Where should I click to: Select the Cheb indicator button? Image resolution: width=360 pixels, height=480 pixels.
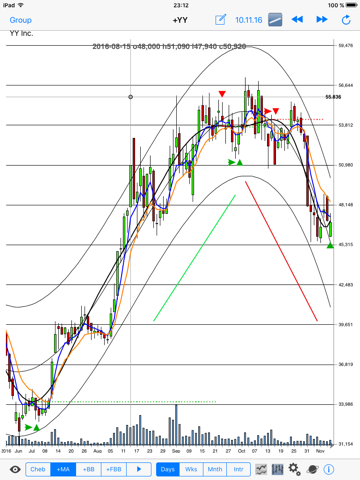coord(38,469)
